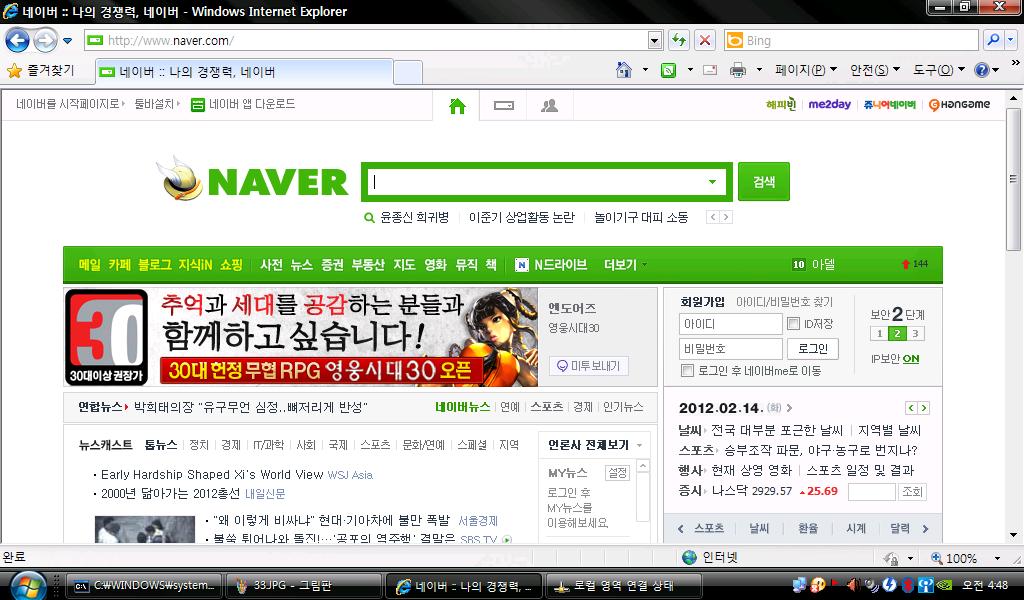The width and height of the screenshot is (1024, 600).
Task: Click the 아이디 input field
Action: pos(730,324)
